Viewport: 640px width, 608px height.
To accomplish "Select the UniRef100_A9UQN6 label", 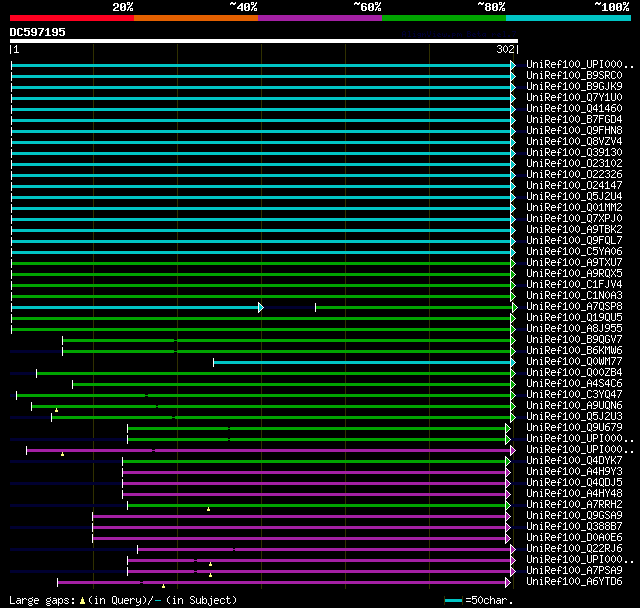I will click(574, 406).
